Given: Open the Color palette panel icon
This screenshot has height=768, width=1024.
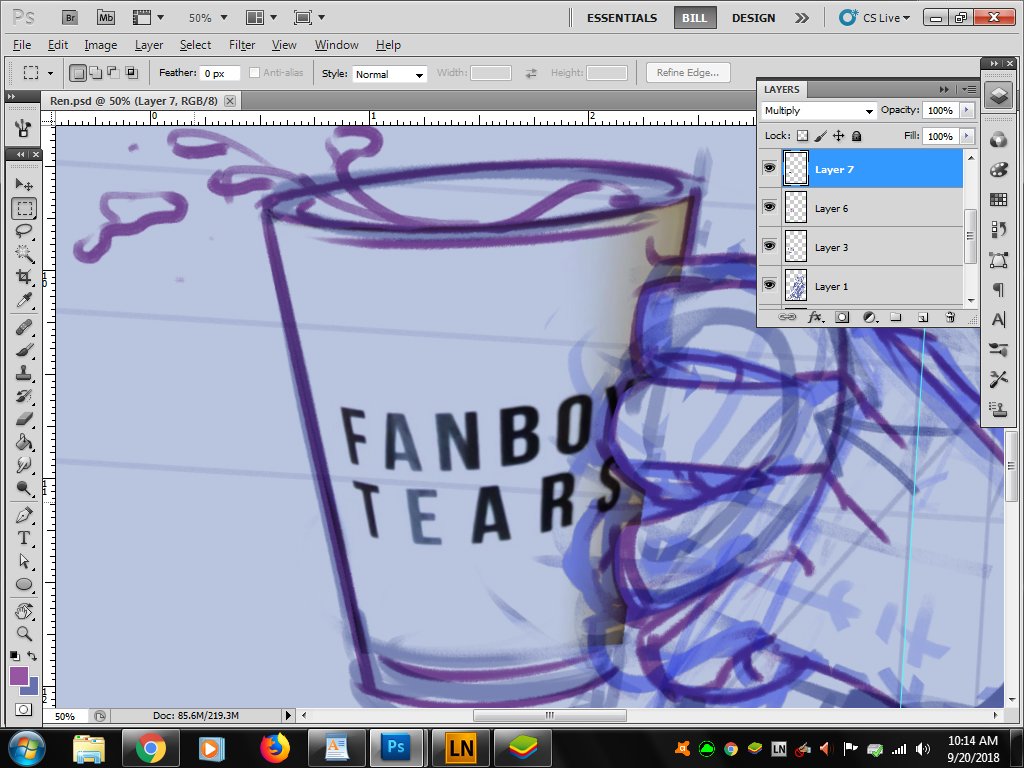Looking at the screenshot, I should click(x=999, y=170).
